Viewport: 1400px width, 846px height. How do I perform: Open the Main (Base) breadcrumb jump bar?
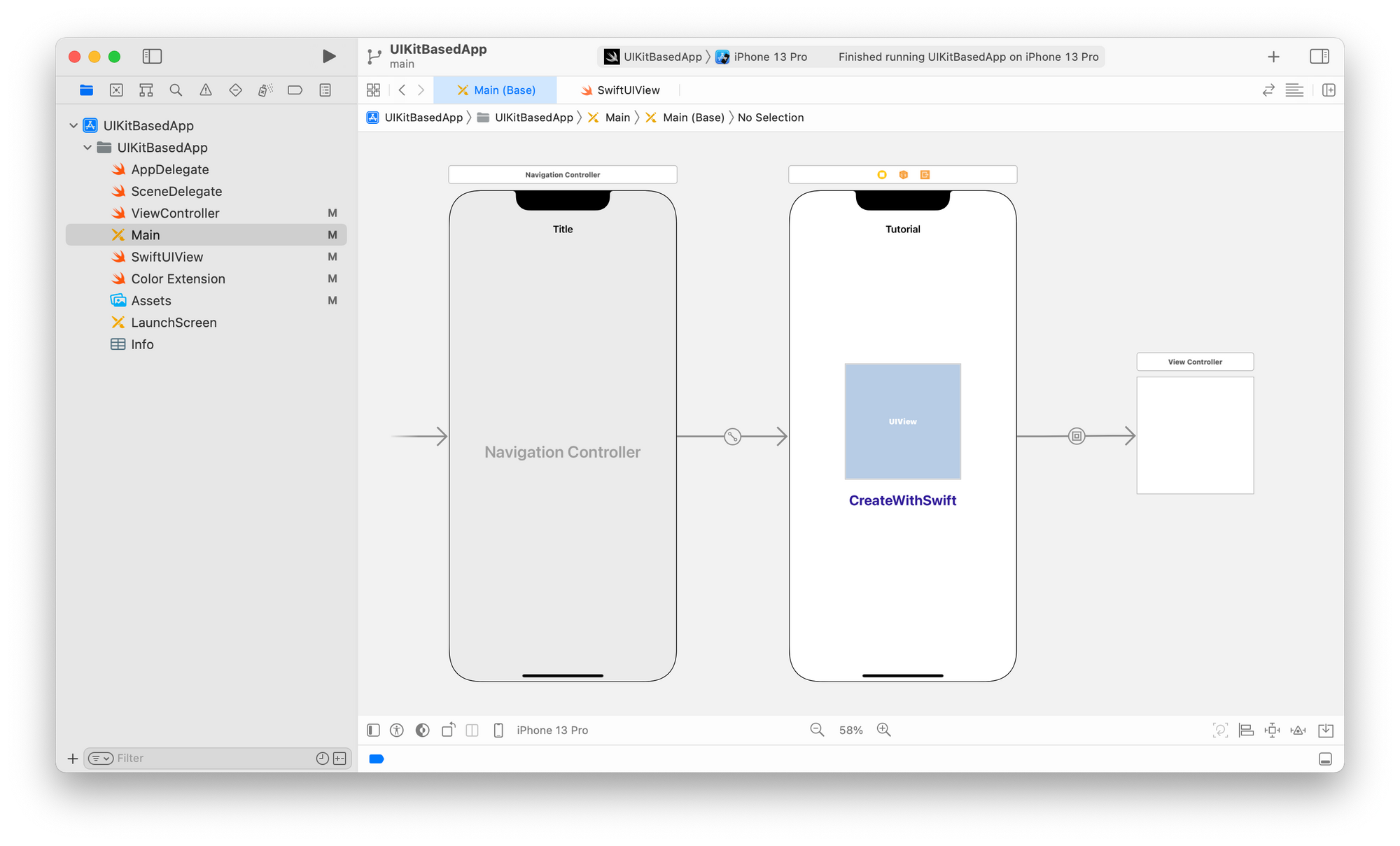tap(693, 118)
